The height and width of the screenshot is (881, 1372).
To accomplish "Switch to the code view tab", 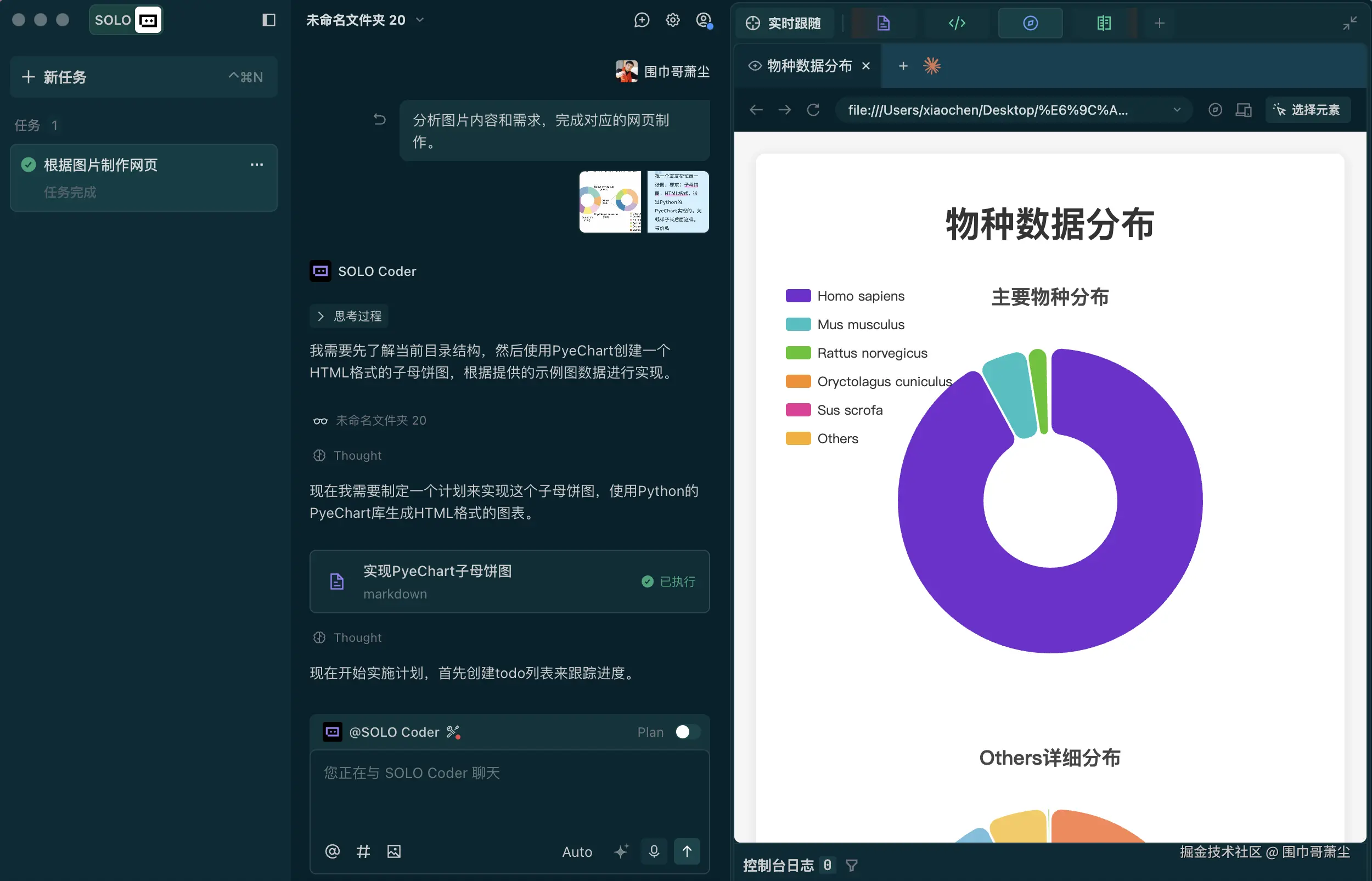I will (957, 23).
